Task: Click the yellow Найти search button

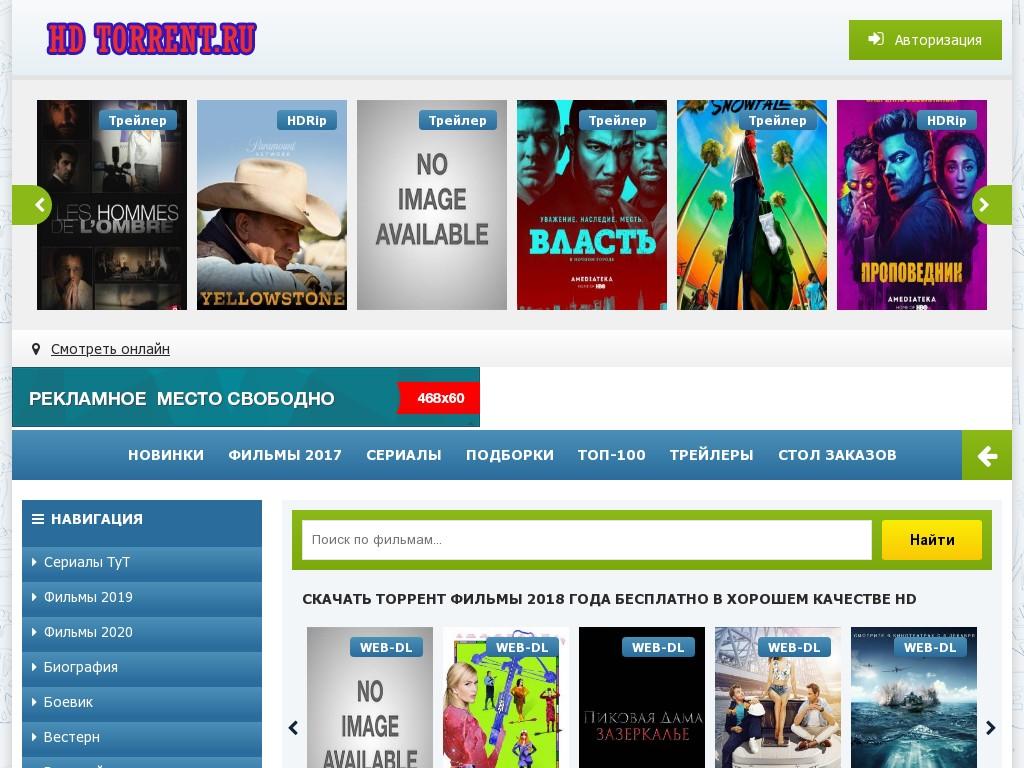Action: point(932,540)
